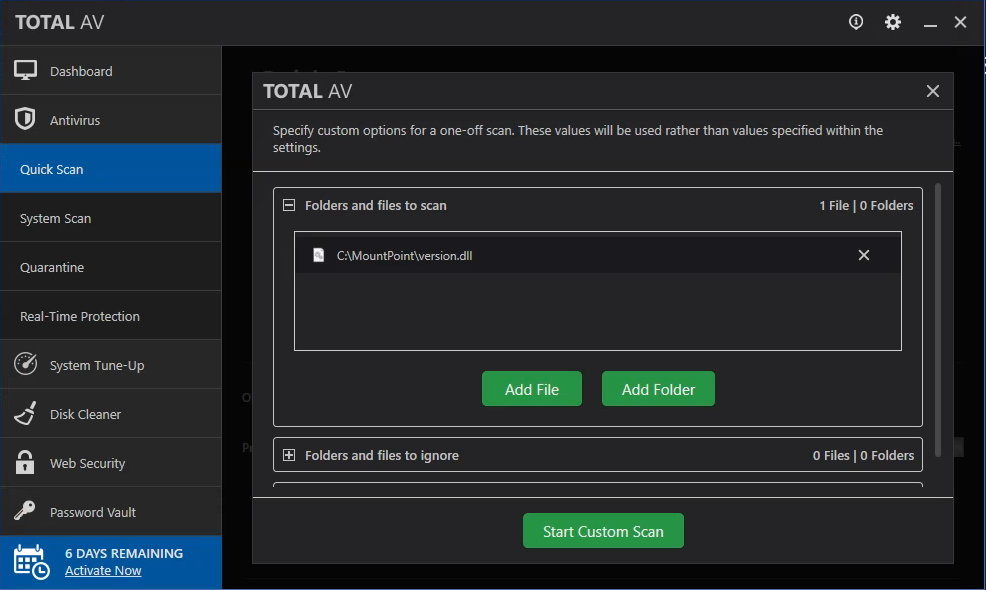Image resolution: width=986 pixels, height=590 pixels.
Task: Go to the Web Security section
Action: click(111, 463)
